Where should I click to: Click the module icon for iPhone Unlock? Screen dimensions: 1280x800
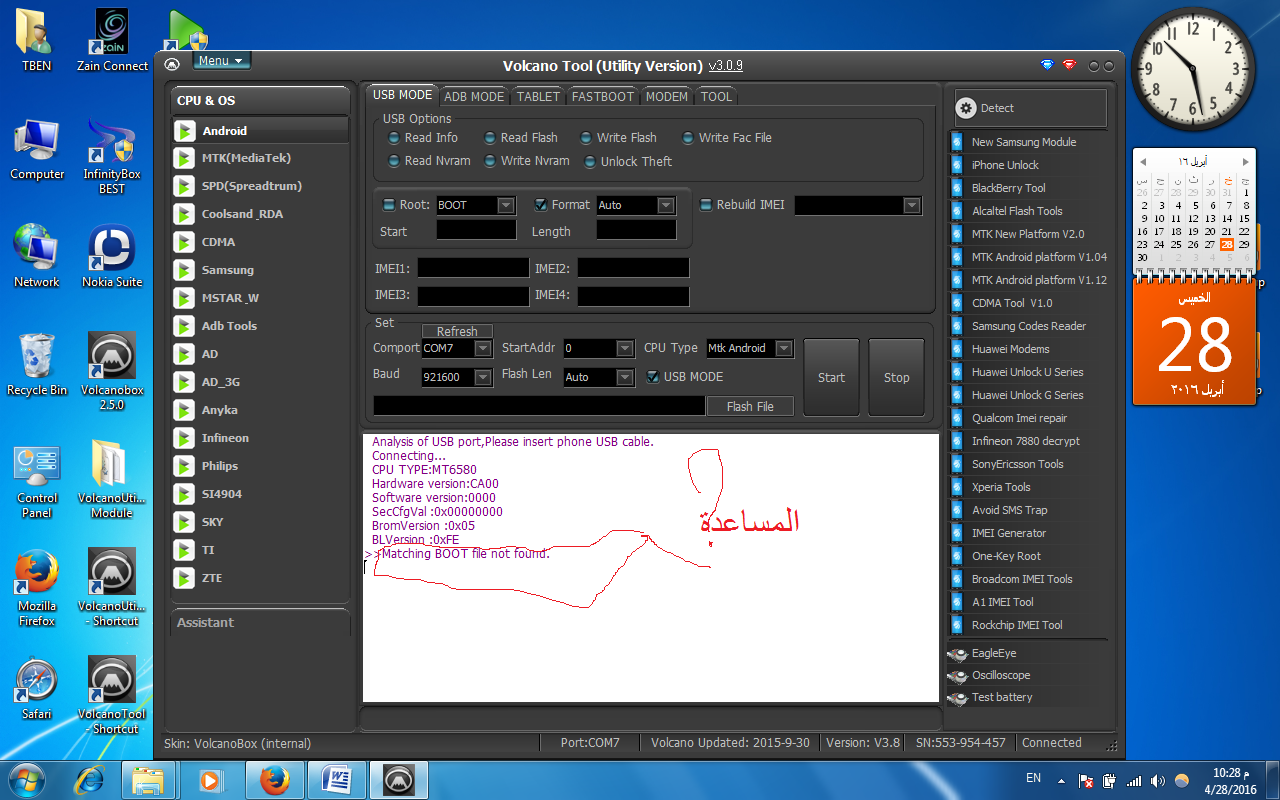click(957, 165)
